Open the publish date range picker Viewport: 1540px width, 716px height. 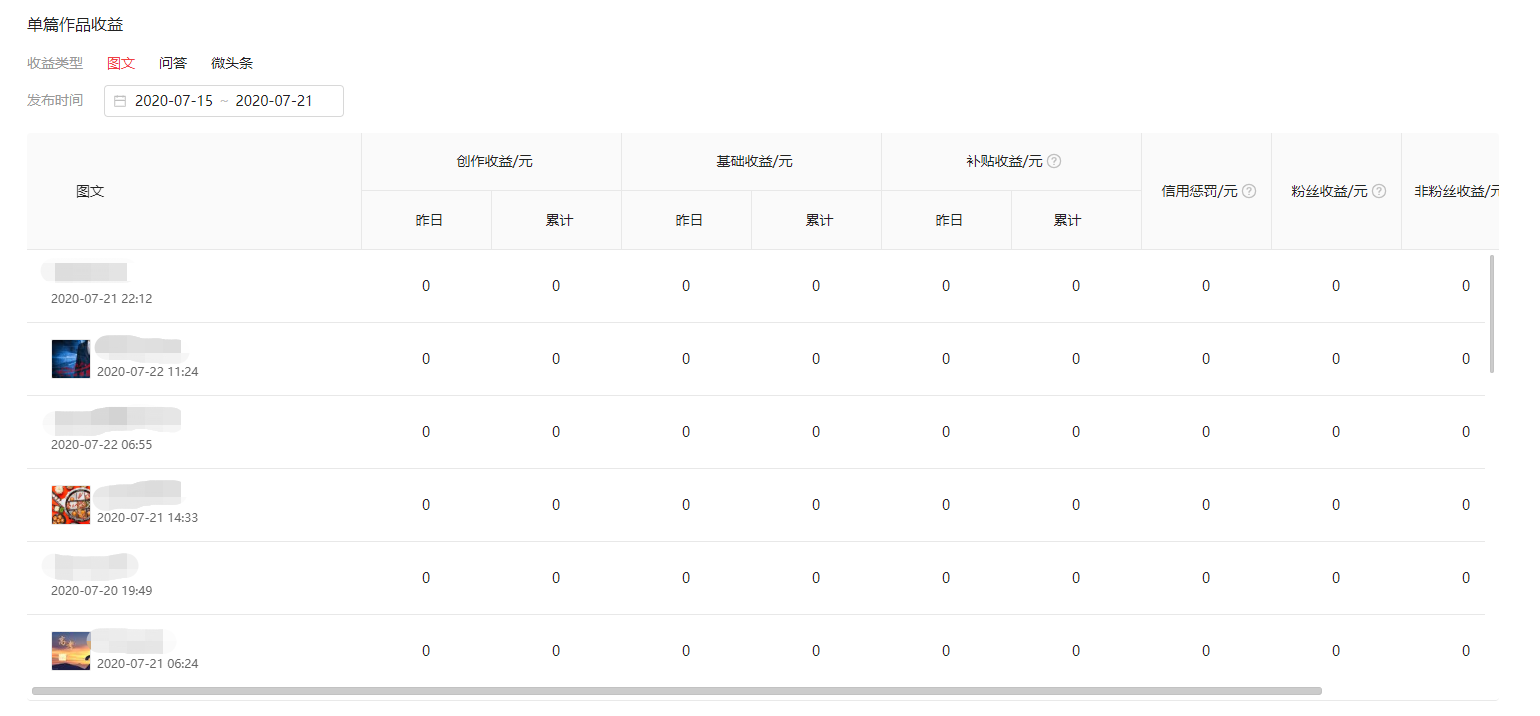(x=224, y=101)
